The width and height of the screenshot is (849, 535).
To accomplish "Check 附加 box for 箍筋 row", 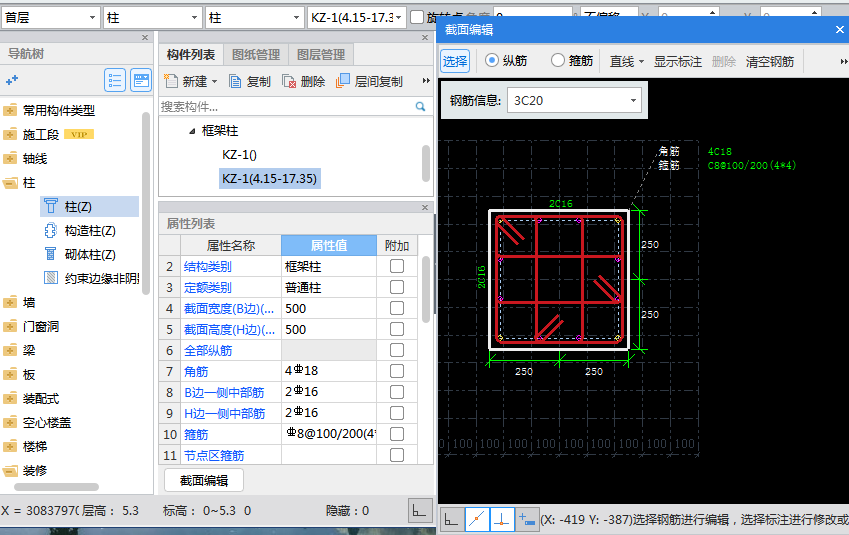I will [x=397, y=434].
